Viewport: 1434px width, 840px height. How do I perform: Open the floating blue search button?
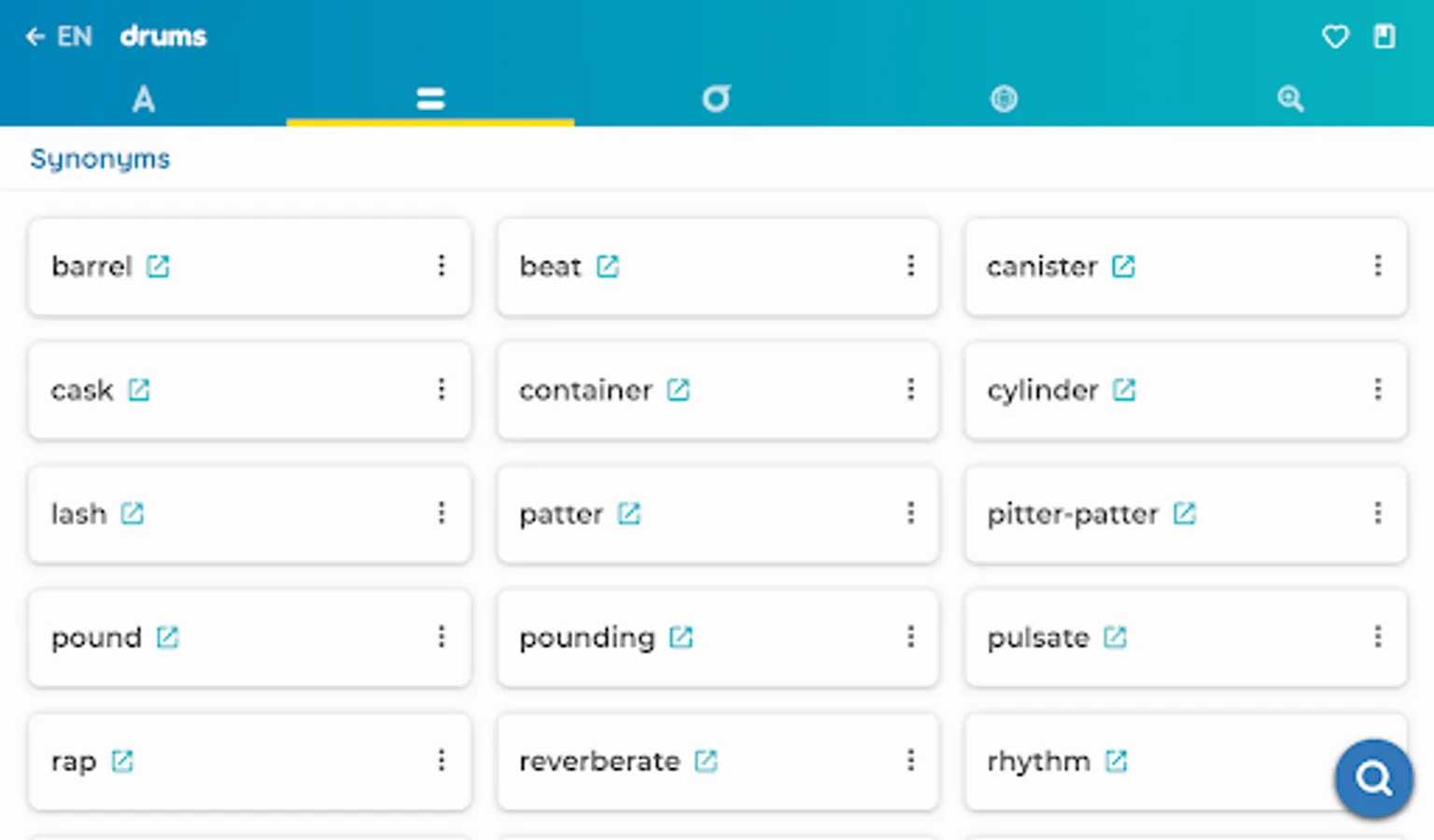[1372, 777]
